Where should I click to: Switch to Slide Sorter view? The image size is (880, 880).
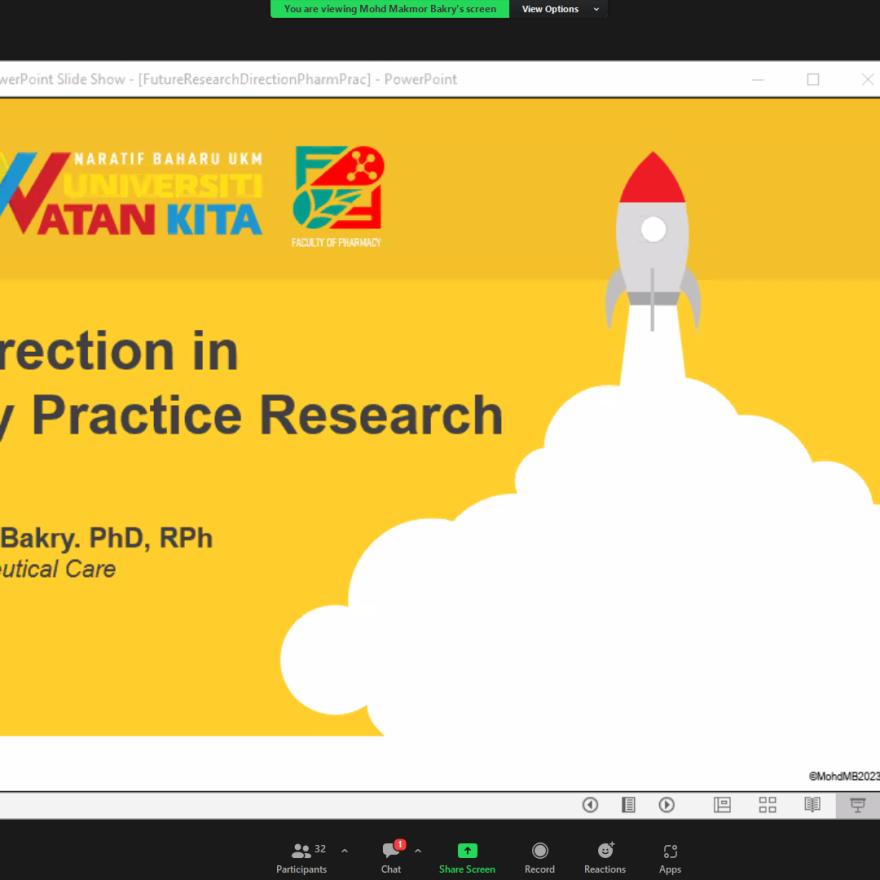pos(767,805)
